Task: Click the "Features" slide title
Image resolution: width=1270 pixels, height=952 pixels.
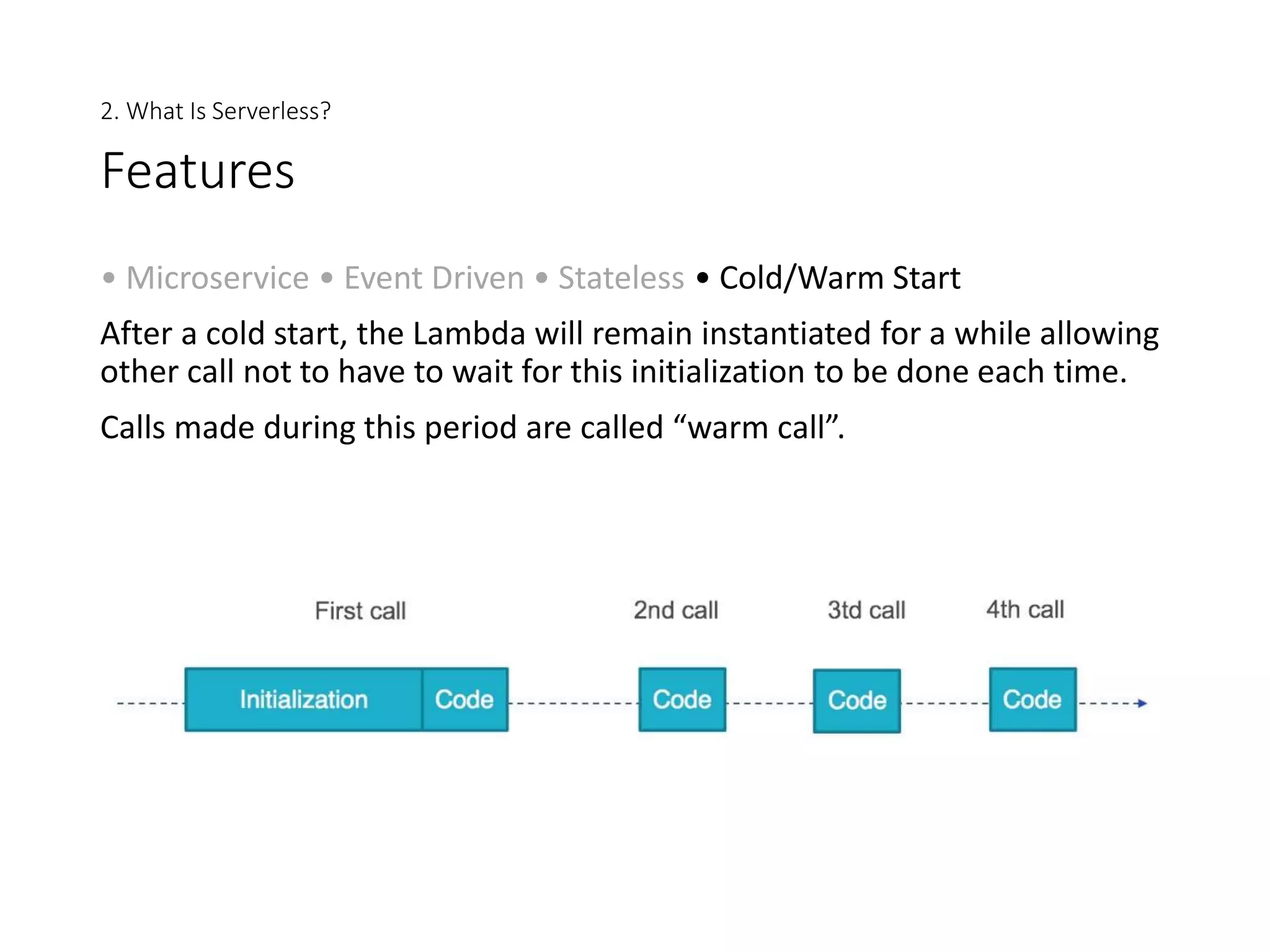Action: [x=198, y=170]
